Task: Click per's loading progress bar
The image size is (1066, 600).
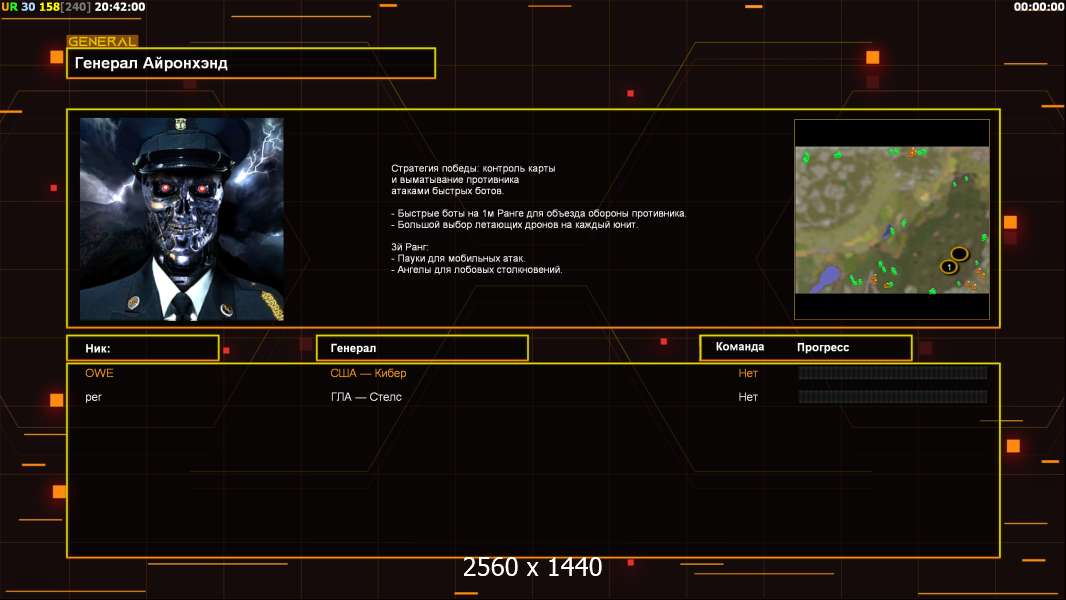Action: [892, 397]
